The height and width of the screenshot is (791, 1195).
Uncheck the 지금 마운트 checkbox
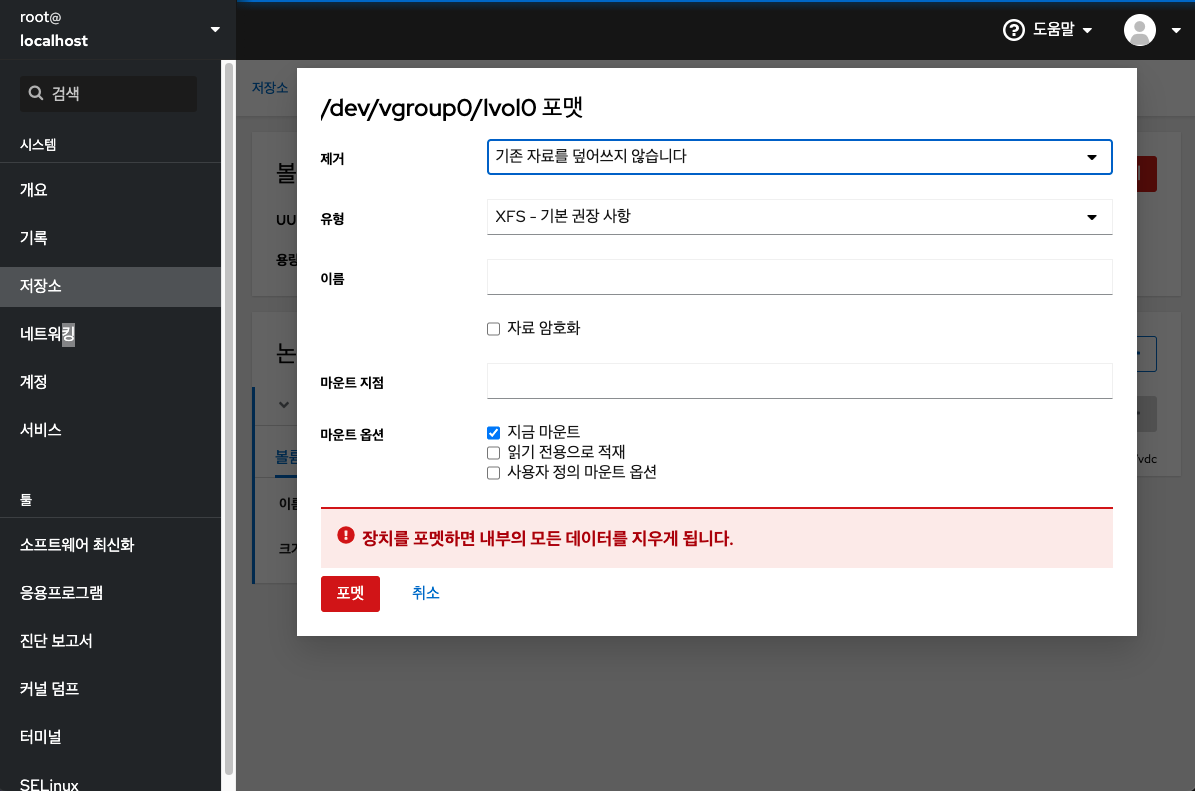[494, 433]
